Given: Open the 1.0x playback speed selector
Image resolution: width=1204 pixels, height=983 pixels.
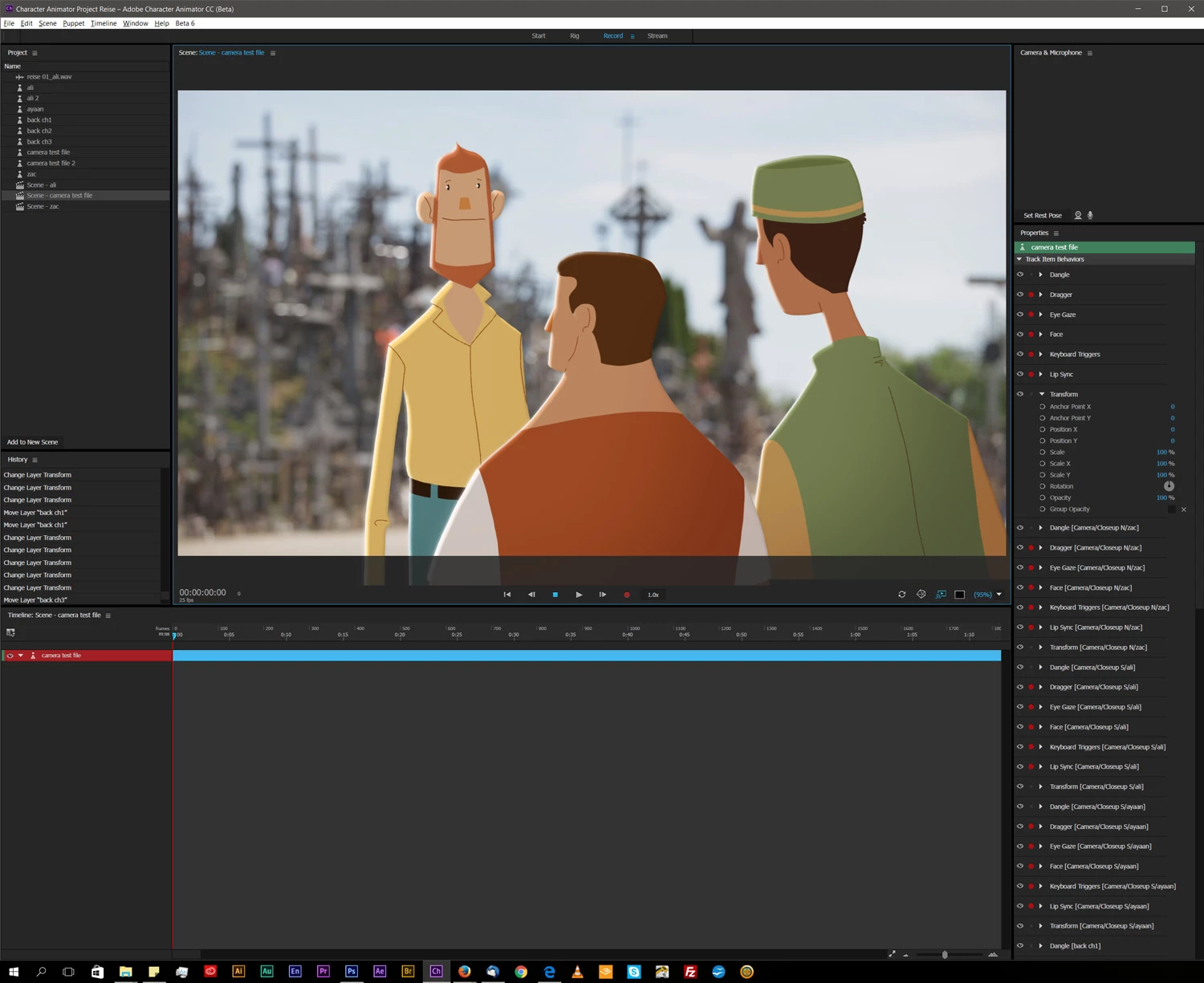Looking at the screenshot, I should coord(653,595).
